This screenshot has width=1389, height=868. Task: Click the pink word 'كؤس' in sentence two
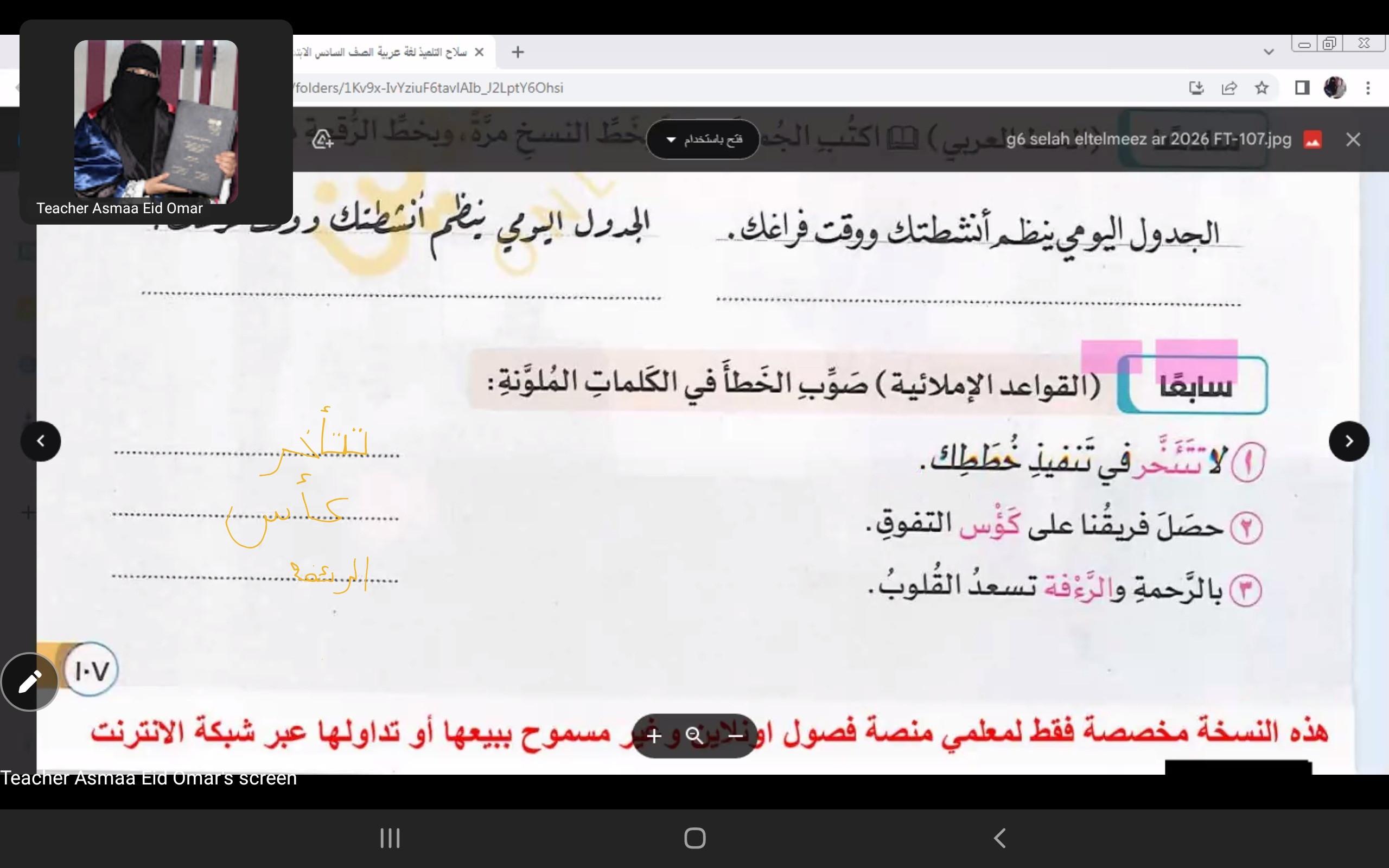click(x=990, y=524)
